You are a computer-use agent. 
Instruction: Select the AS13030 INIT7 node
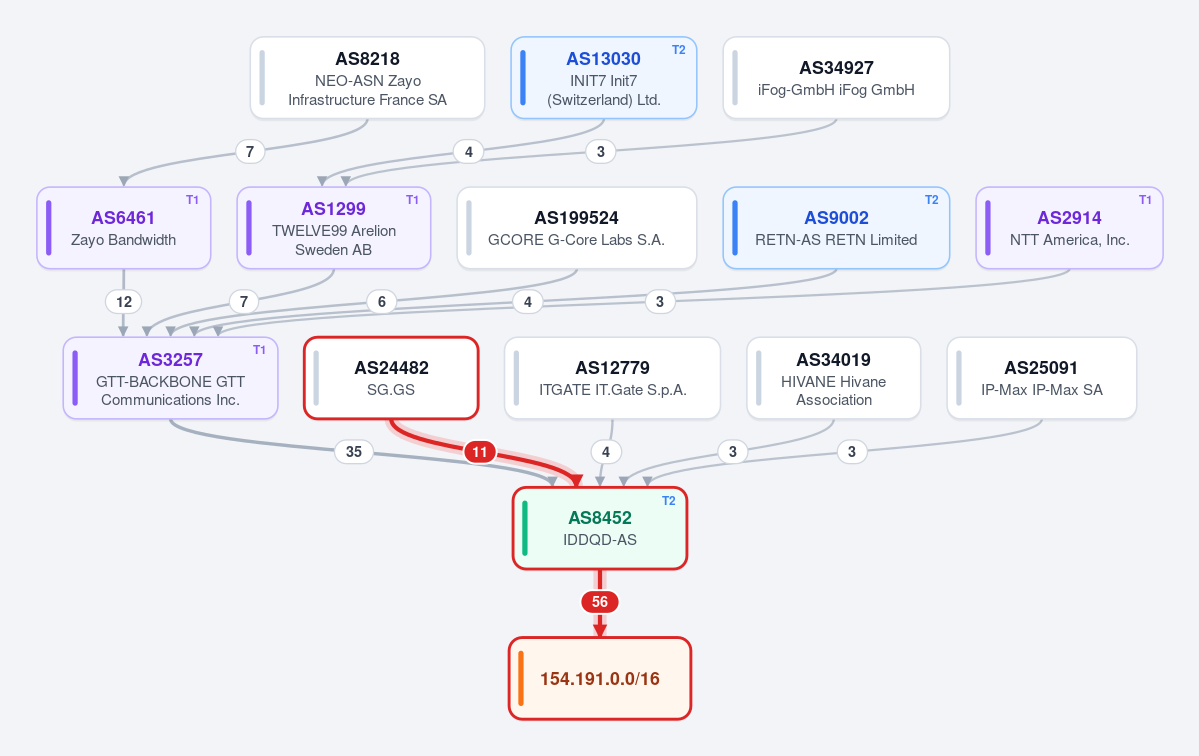tap(603, 78)
